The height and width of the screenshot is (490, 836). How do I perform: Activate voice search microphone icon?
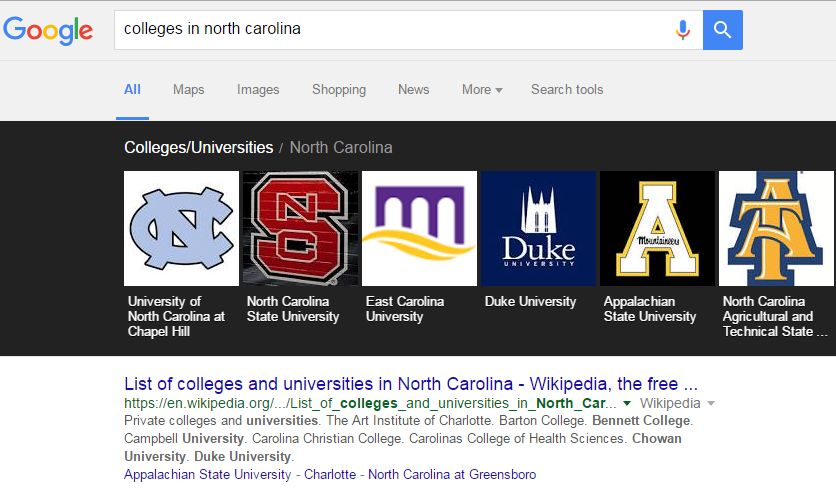(x=682, y=30)
